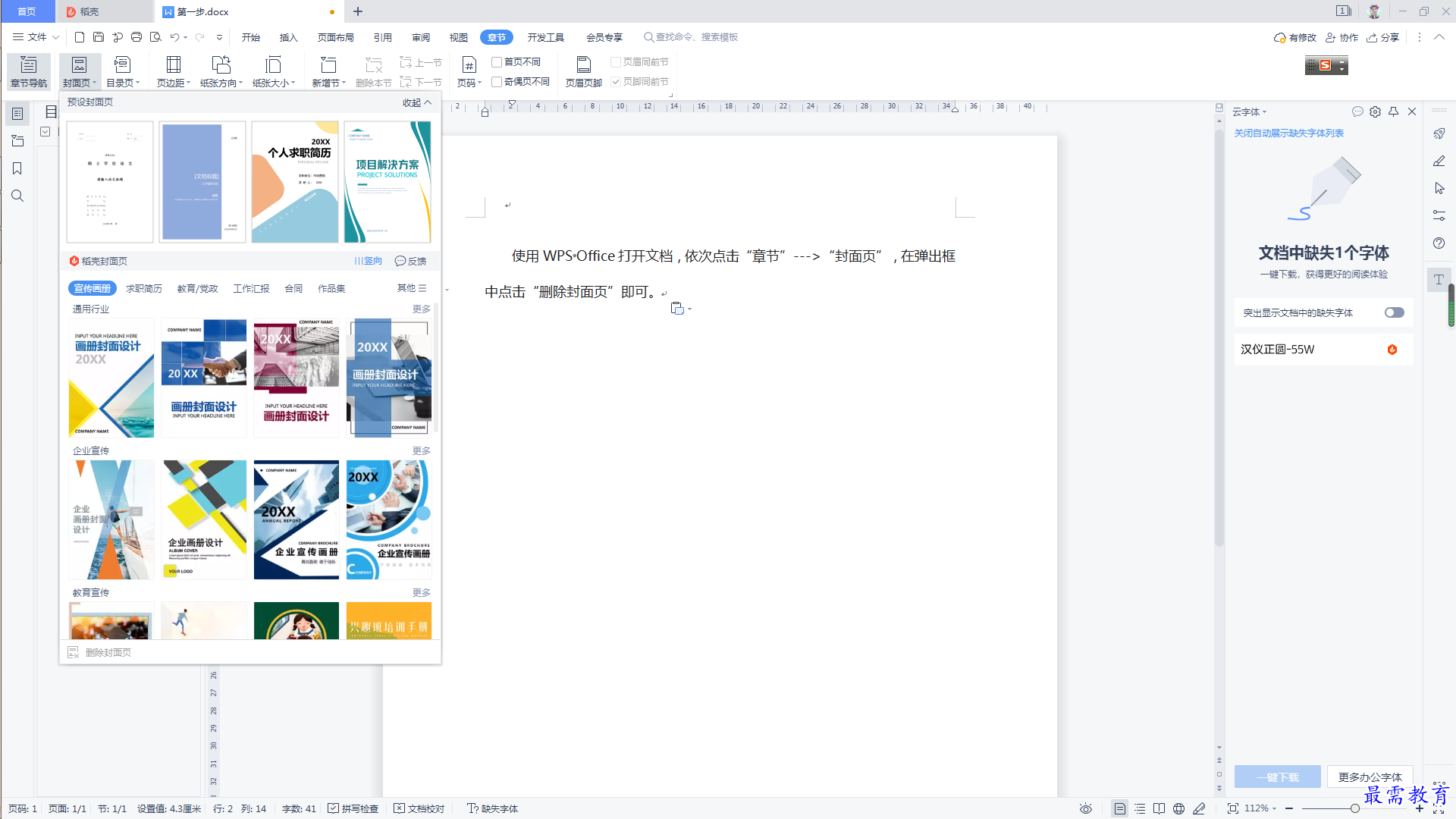Click the 章节导航 chapter navigation icon
Image resolution: width=1456 pixels, height=819 pixels.
[29, 71]
